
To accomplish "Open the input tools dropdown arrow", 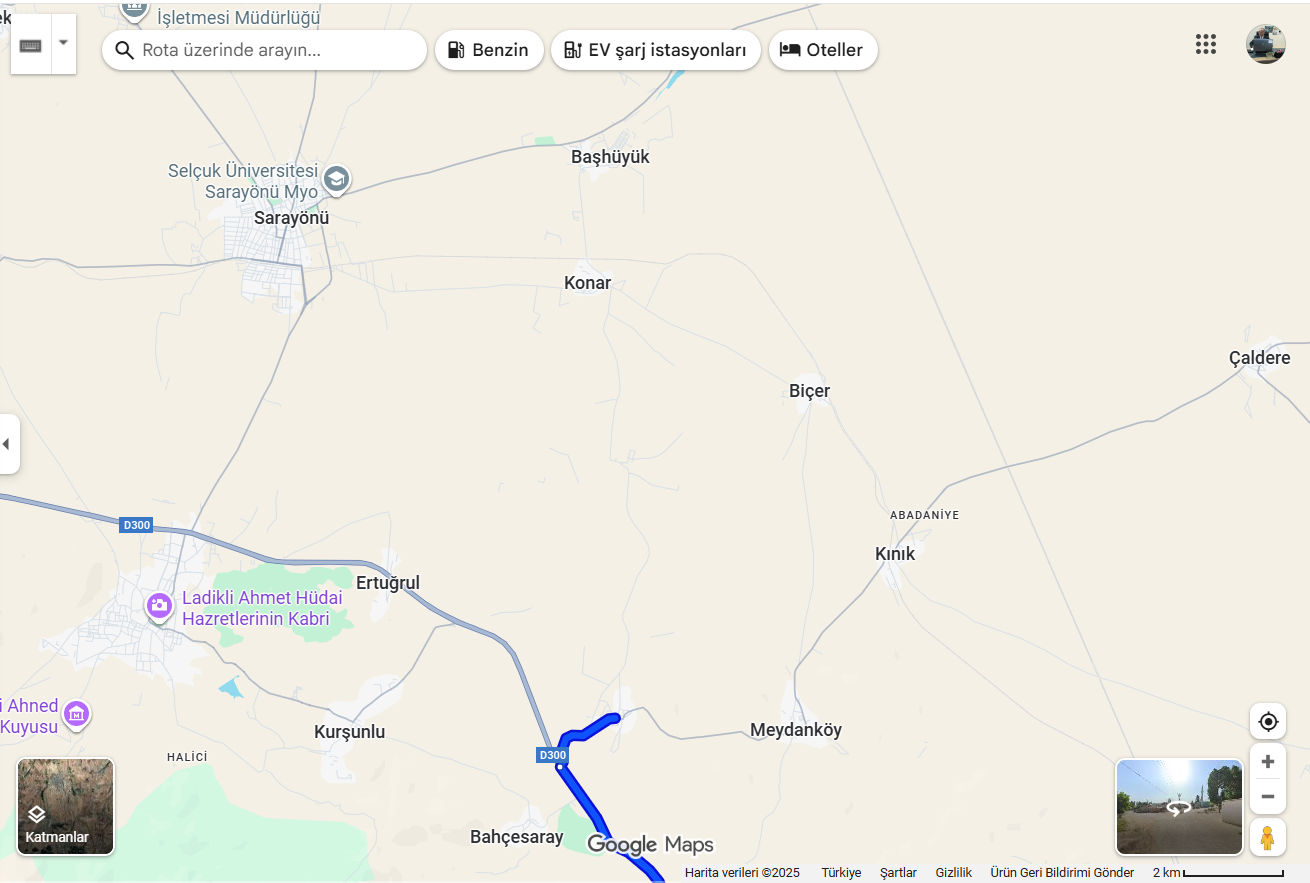I will click(64, 43).
